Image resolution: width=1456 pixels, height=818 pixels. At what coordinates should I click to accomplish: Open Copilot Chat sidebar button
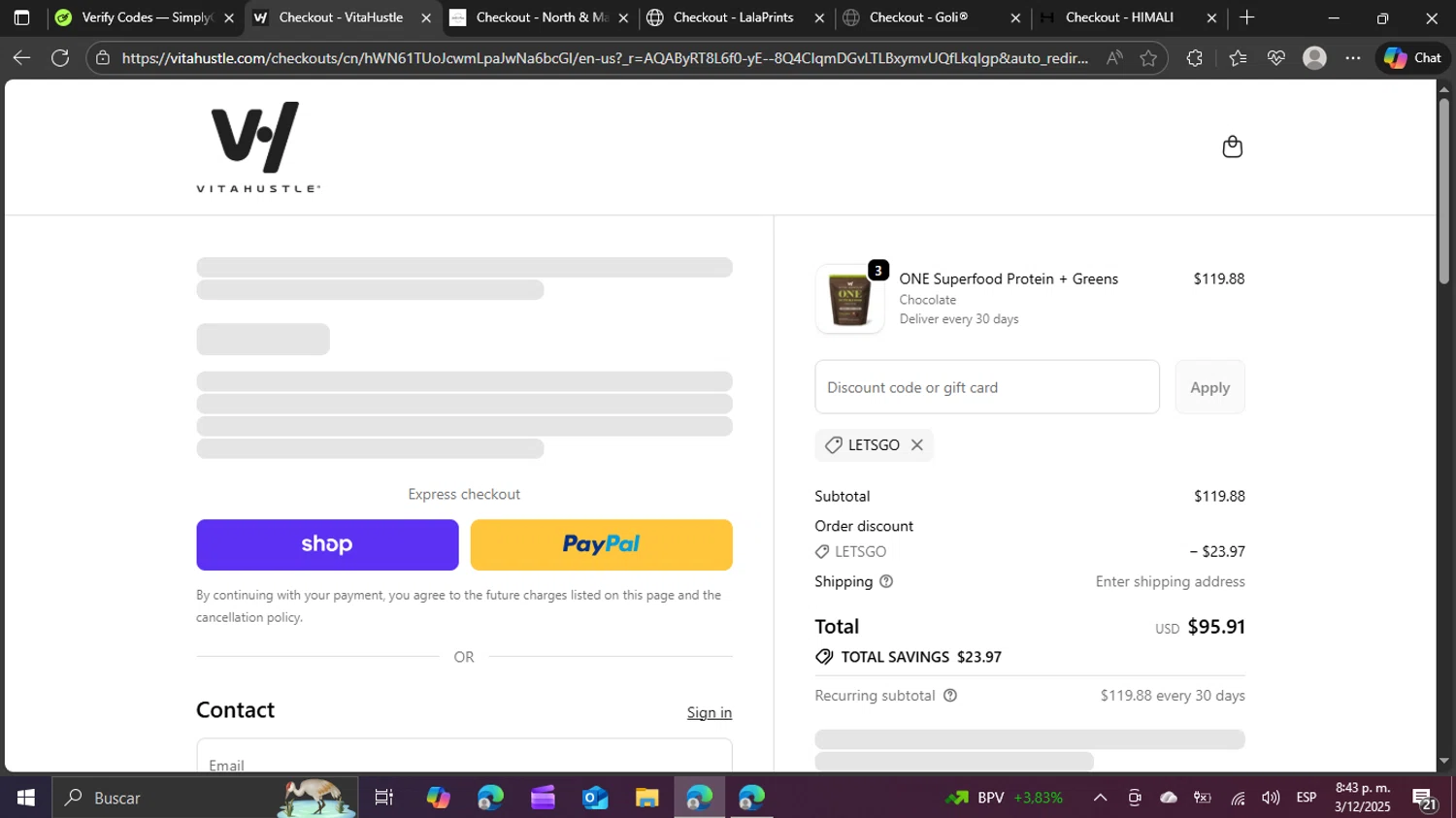pyautogui.click(x=1412, y=58)
